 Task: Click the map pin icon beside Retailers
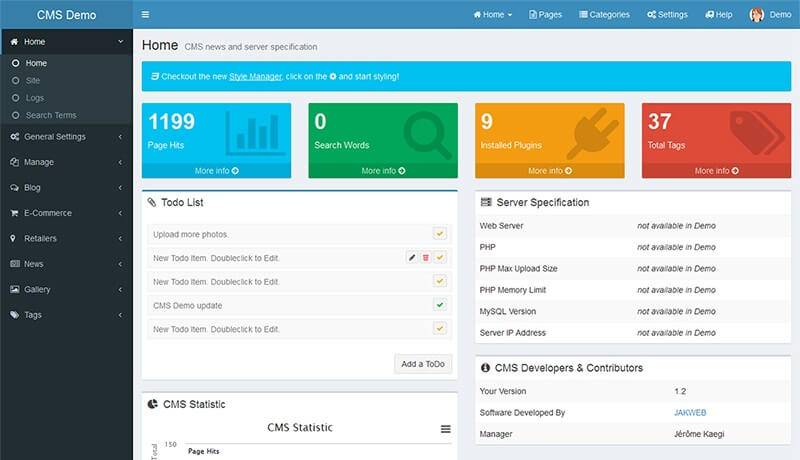[13, 238]
